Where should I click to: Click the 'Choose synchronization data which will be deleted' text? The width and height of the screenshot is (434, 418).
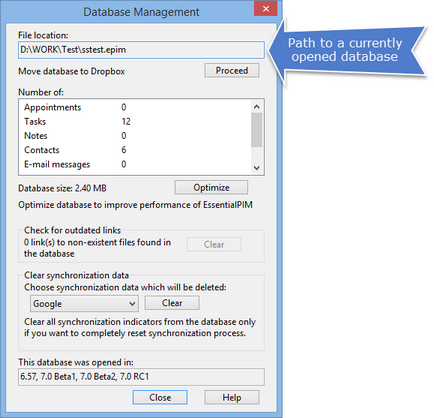pyautogui.click(x=125, y=287)
